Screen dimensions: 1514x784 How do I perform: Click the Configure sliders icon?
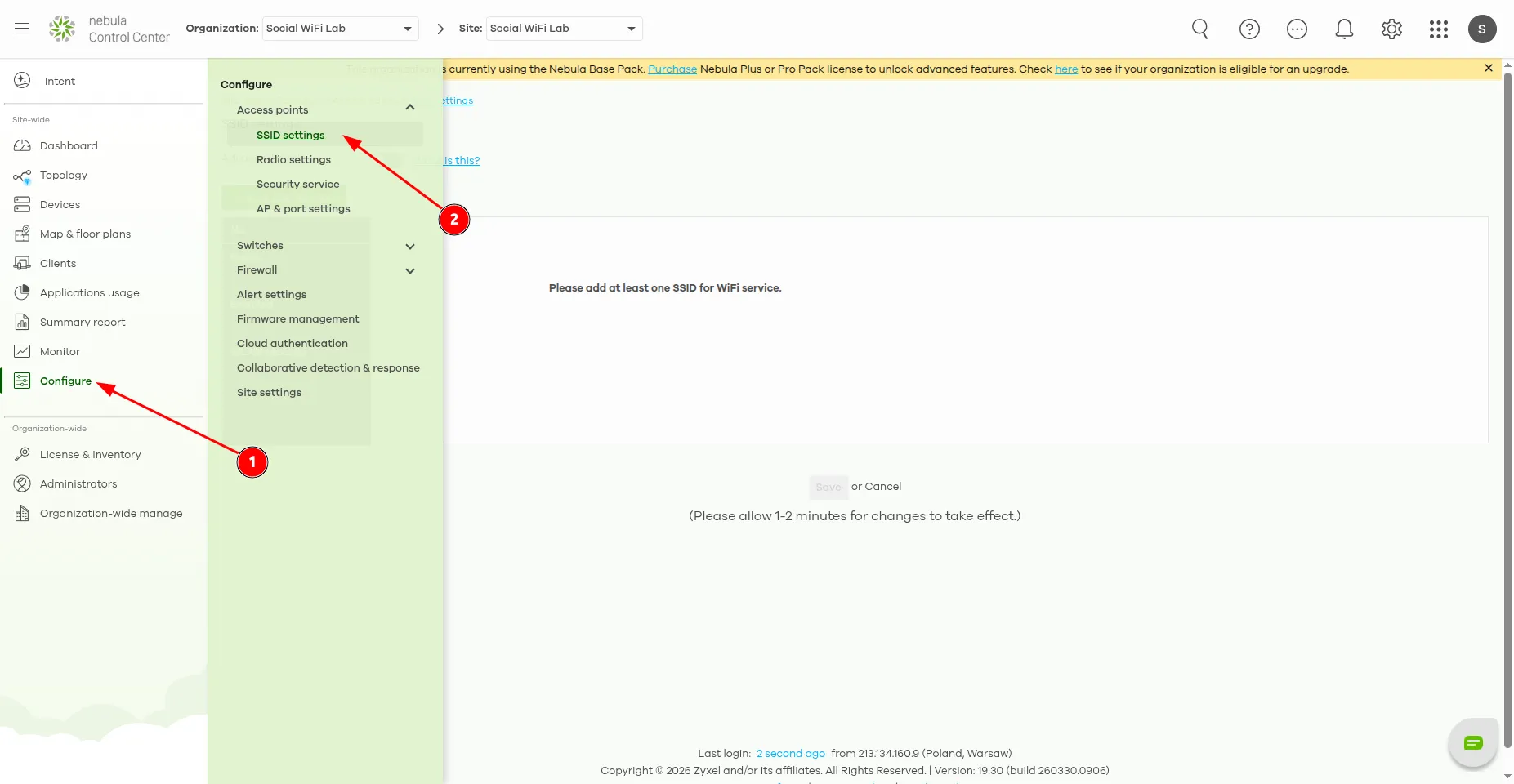click(x=22, y=381)
